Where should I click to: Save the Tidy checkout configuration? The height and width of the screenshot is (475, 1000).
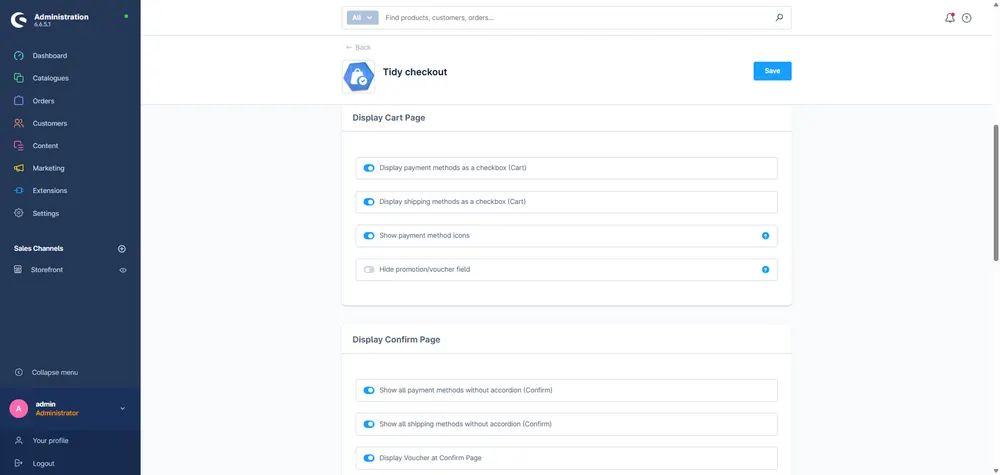pos(772,71)
